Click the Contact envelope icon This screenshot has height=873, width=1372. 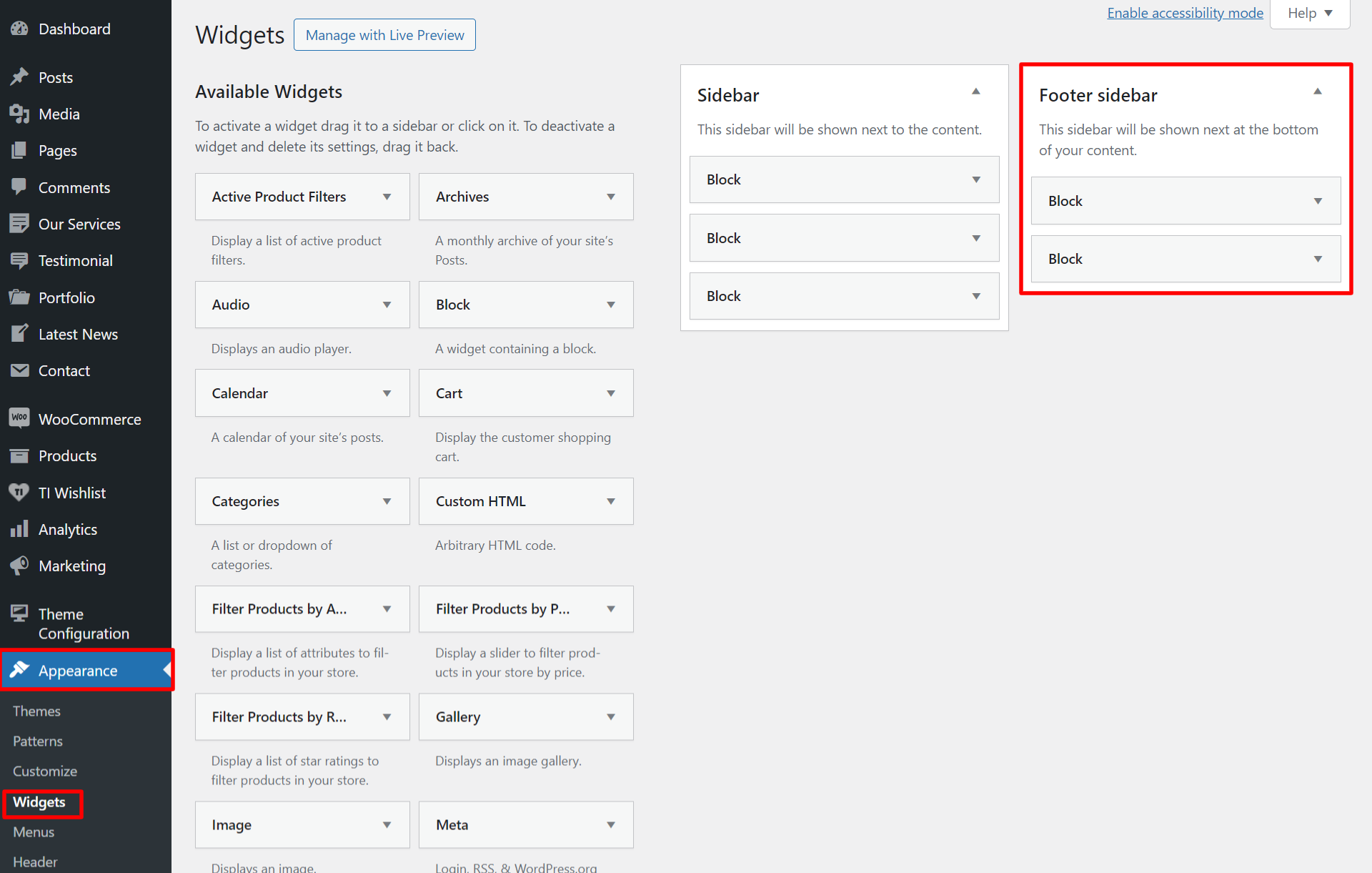point(19,370)
